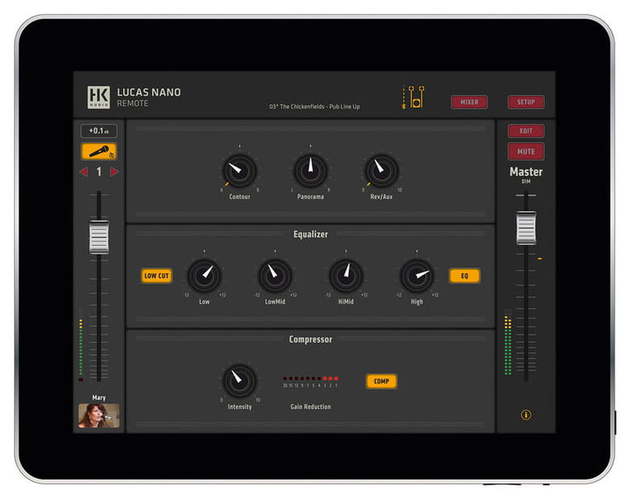
Task: Click the 'LUCAS NANO' title text
Action: click(149, 93)
